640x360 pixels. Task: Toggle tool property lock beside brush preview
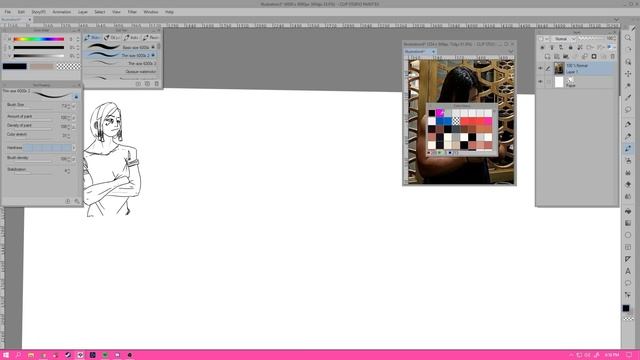click(76, 96)
